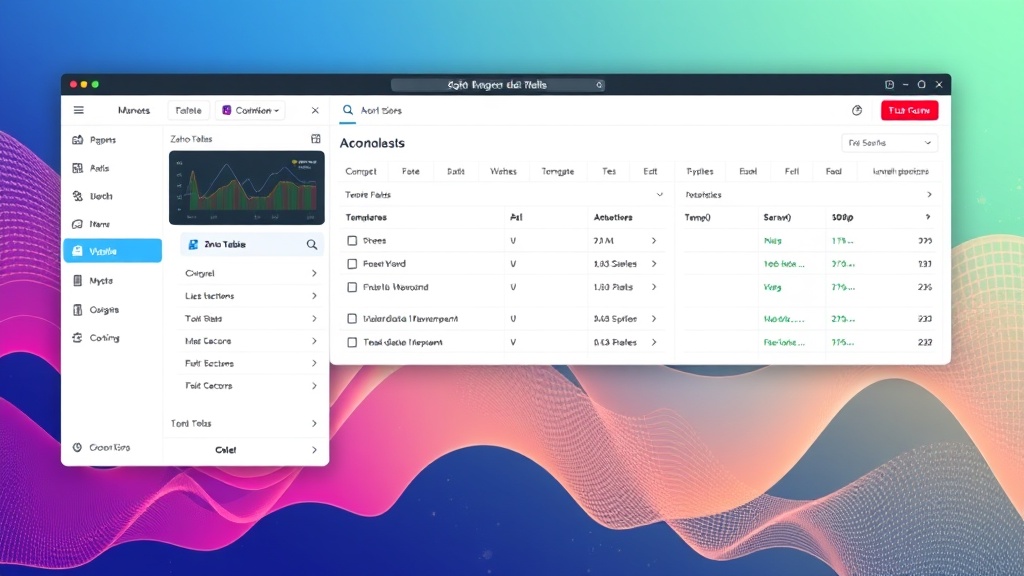Switch to the Fell tab
The height and width of the screenshot is (576, 1024).
coord(792,171)
